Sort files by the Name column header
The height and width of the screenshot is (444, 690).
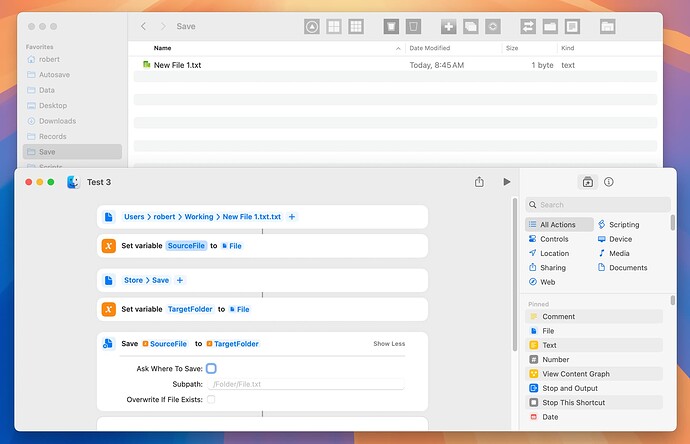tap(162, 48)
